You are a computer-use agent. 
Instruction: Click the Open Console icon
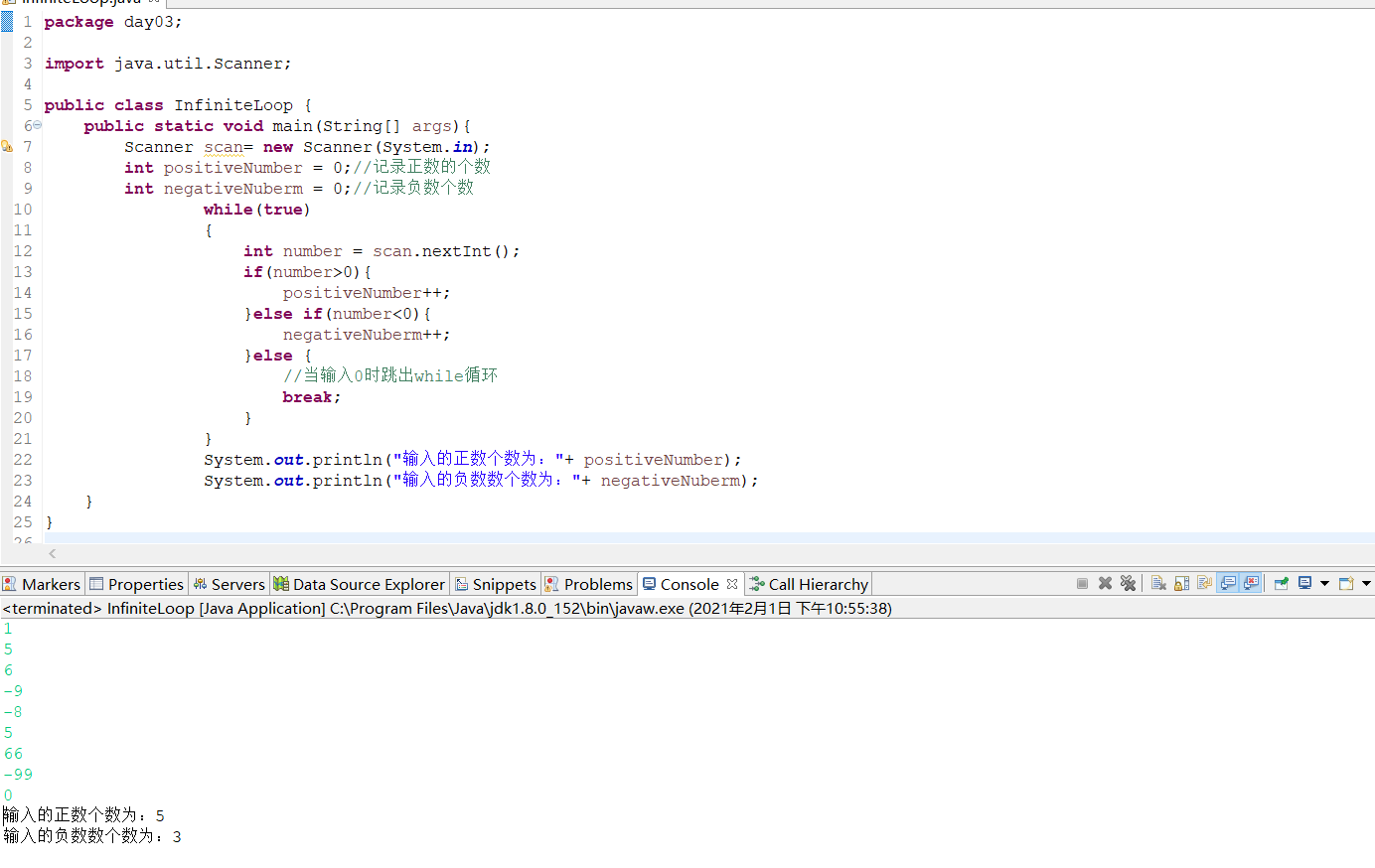coord(1346,584)
